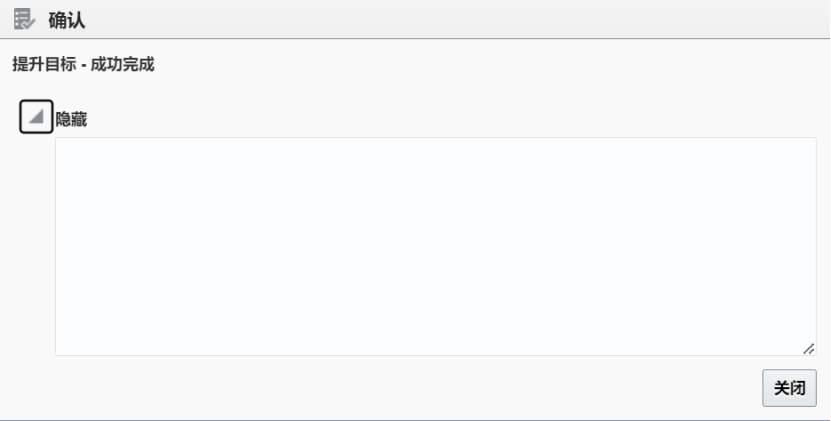The width and height of the screenshot is (831, 421).
Task: Click the gray triangle next to 隐藏
Action: [36, 116]
